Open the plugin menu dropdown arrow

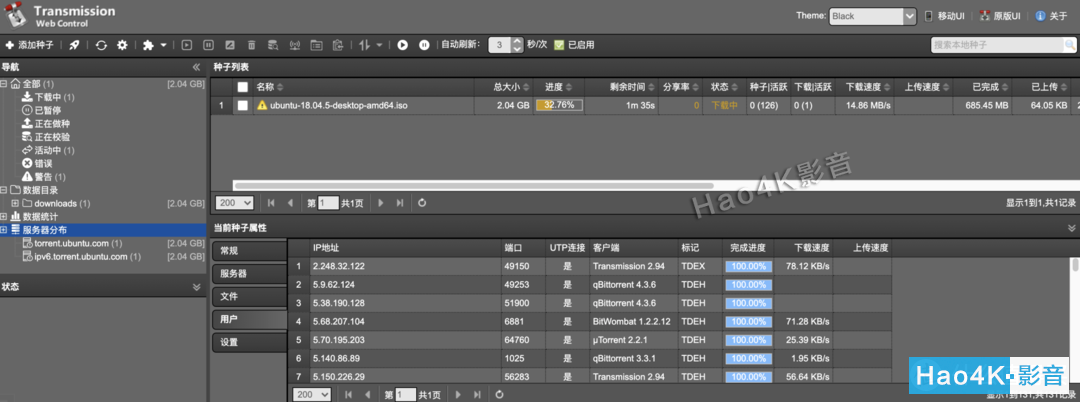(163, 45)
